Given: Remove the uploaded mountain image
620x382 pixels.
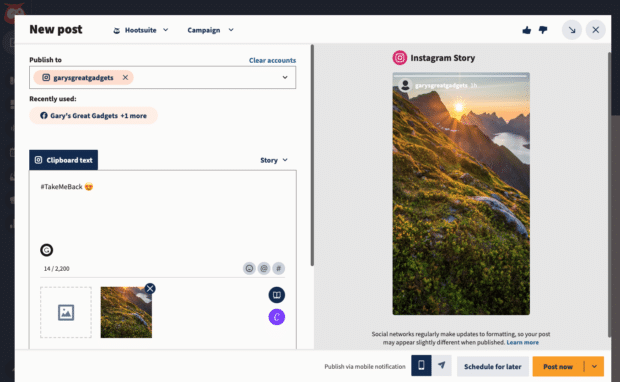Looking at the screenshot, I should (150, 288).
